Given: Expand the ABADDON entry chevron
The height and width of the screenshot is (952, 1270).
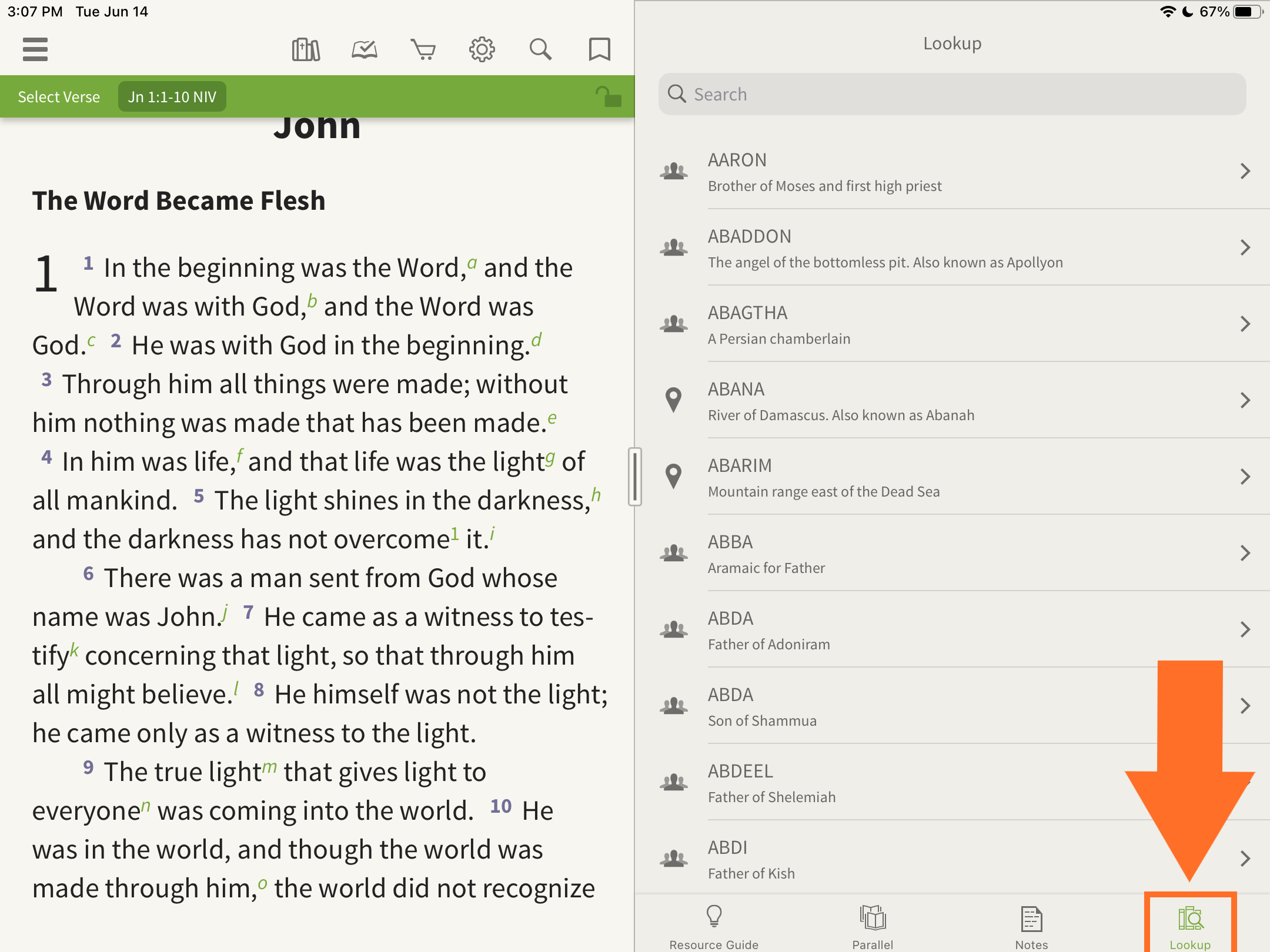Looking at the screenshot, I should (1245, 247).
